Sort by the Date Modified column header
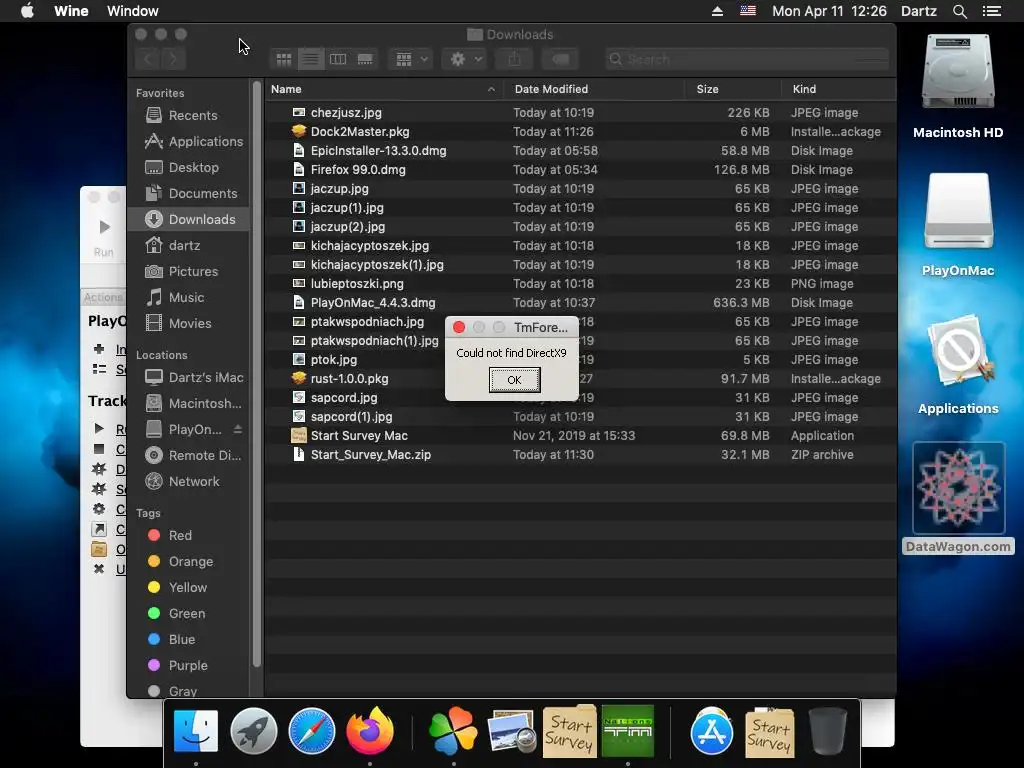The width and height of the screenshot is (1024, 768). [x=594, y=89]
